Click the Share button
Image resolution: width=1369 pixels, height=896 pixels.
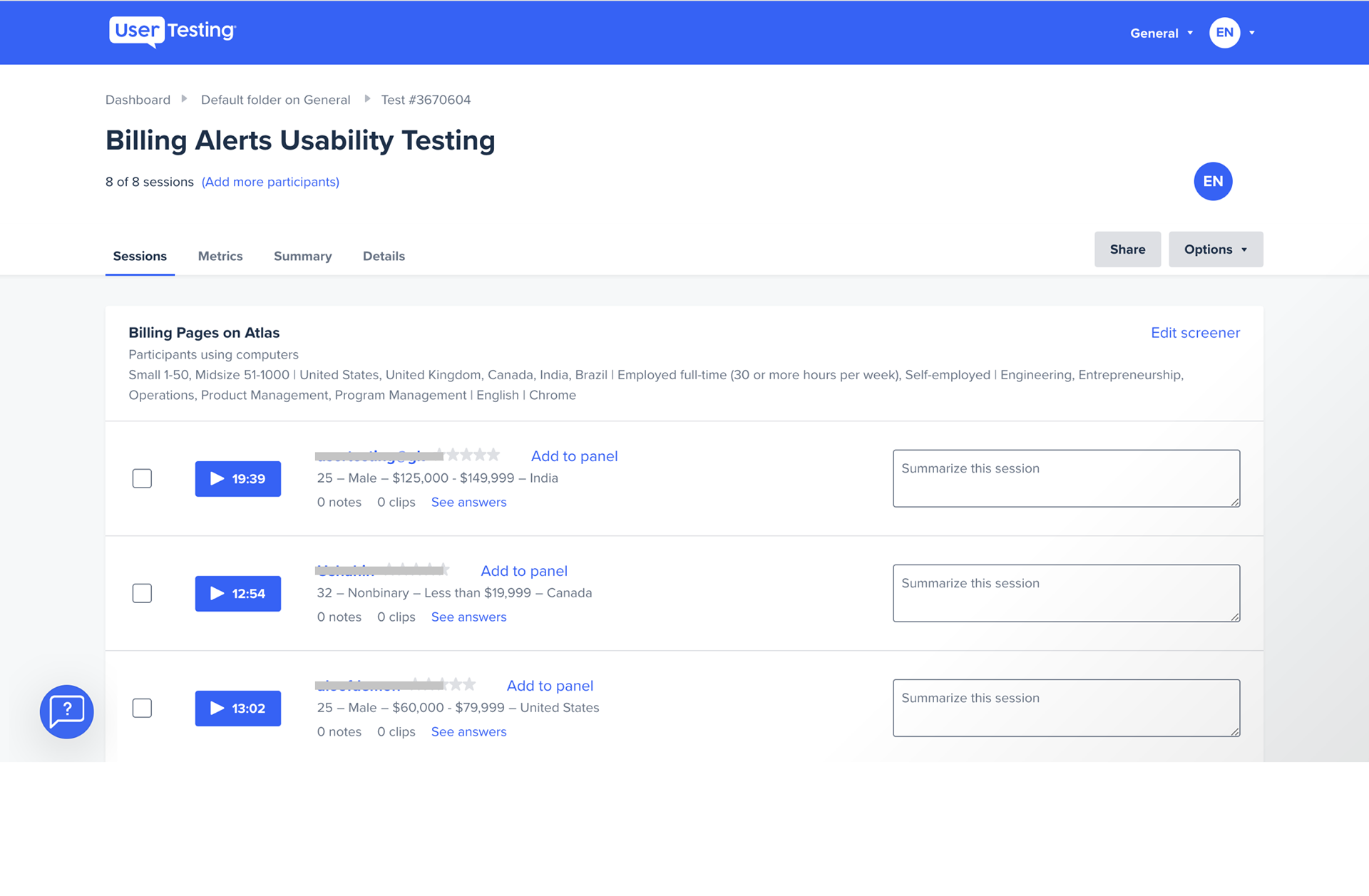click(1127, 249)
